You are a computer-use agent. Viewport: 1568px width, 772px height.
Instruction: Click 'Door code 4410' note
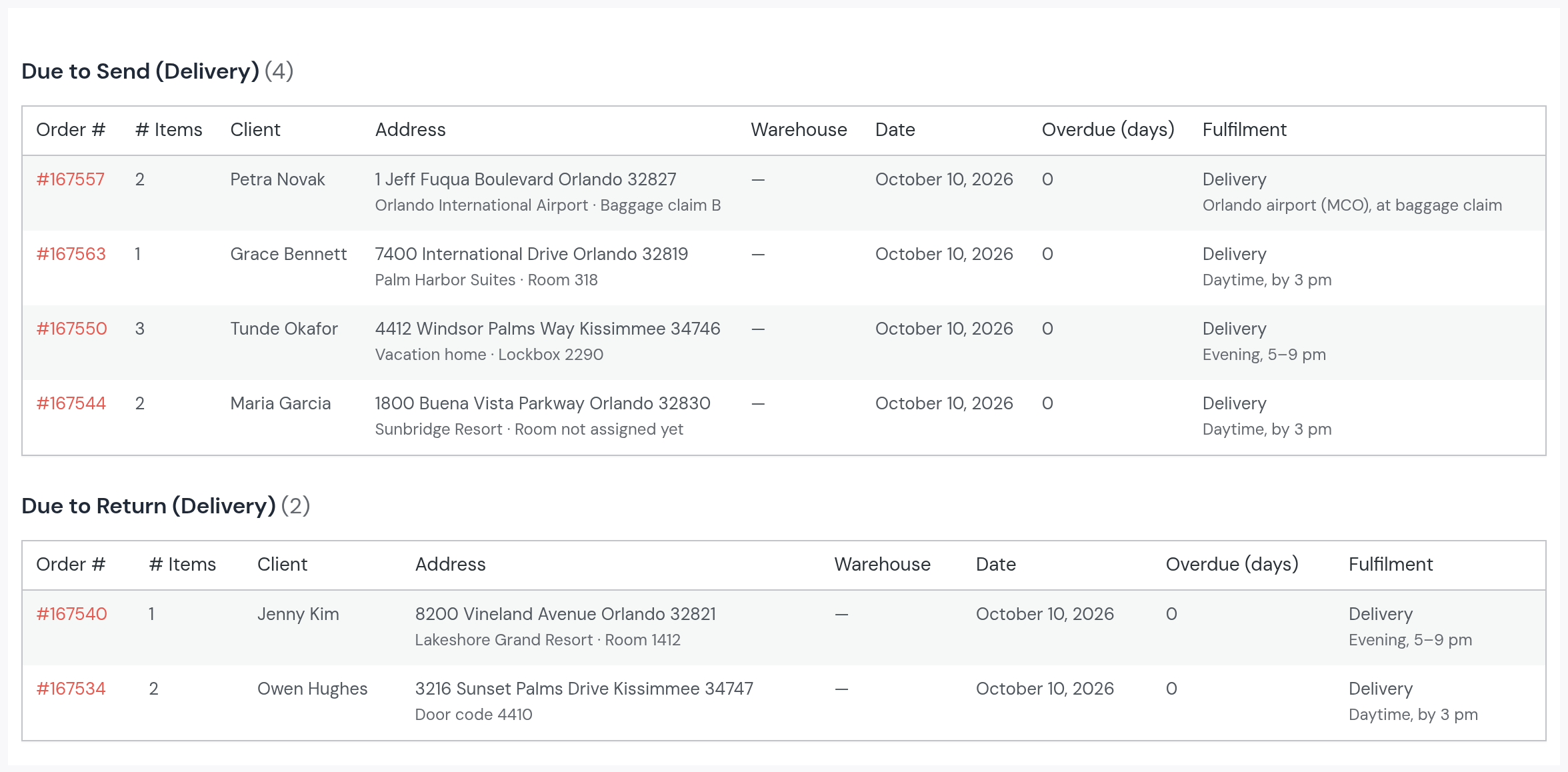coord(473,715)
